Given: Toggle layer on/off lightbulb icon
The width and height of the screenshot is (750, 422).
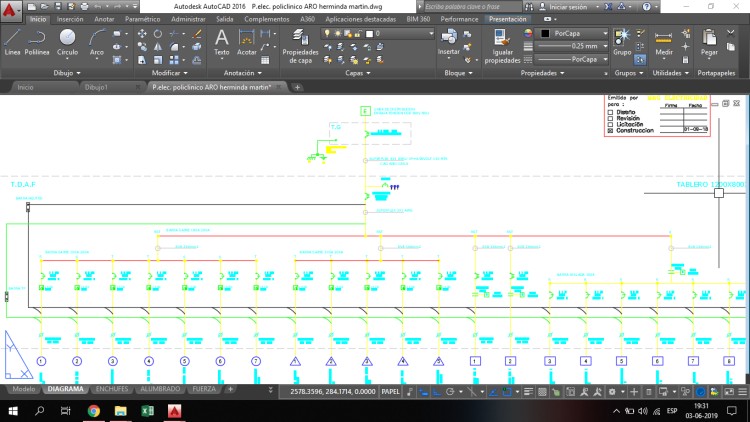Looking at the screenshot, I should click(x=327, y=33).
